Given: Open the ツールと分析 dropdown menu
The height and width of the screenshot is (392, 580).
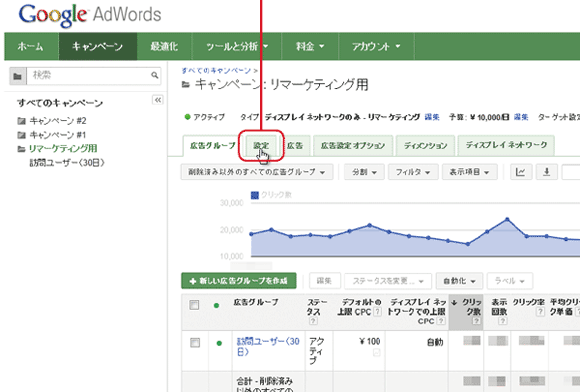Looking at the screenshot, I should click(x=237, y=47).
